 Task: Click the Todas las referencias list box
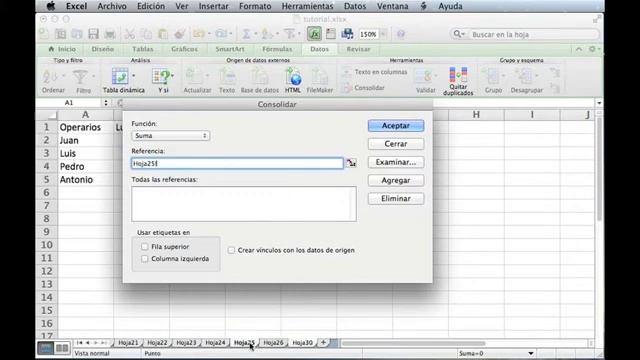pos(244,204)
